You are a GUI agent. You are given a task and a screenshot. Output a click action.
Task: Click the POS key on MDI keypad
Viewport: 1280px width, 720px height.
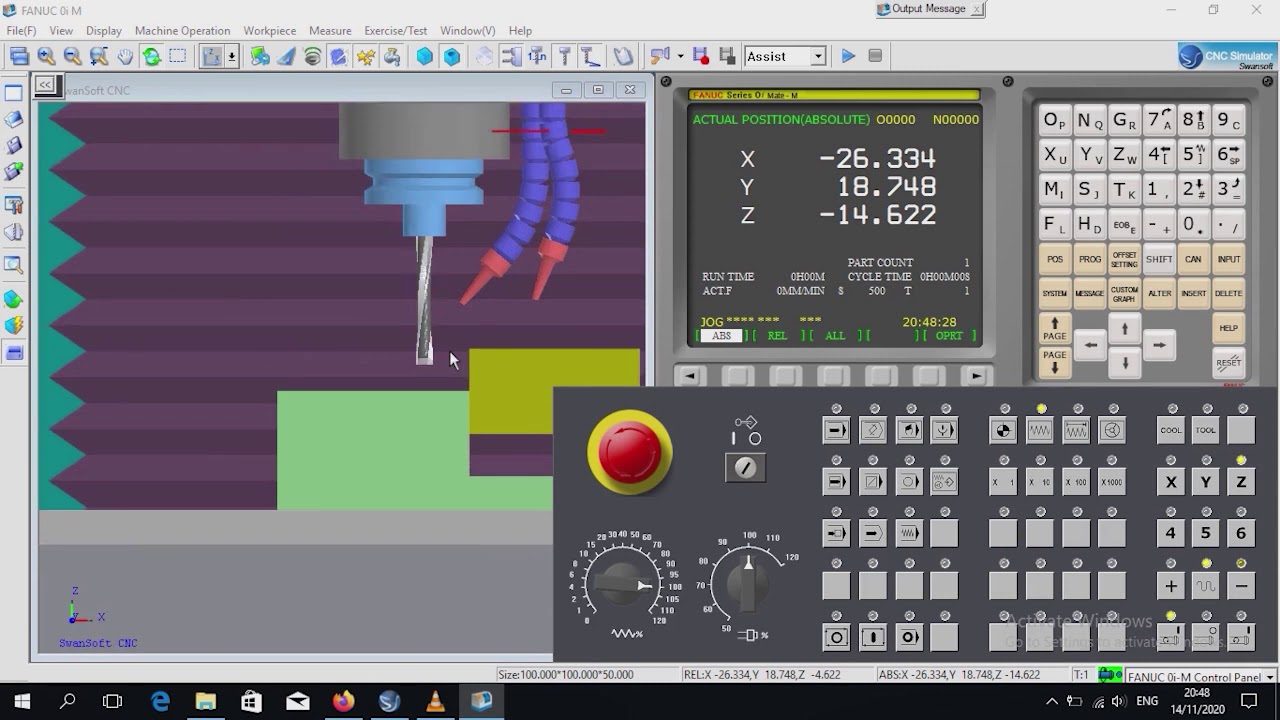click(x=1055, y=259)
